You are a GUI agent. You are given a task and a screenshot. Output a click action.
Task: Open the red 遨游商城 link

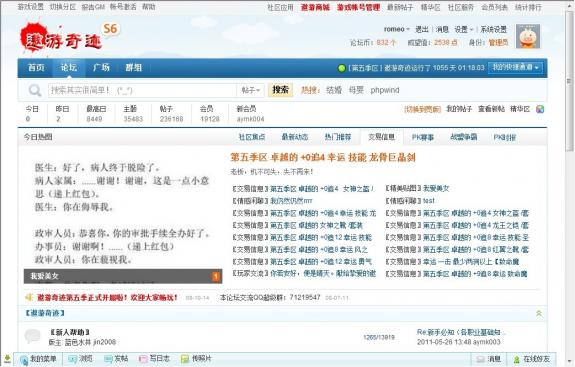click(x=315, y=7)
